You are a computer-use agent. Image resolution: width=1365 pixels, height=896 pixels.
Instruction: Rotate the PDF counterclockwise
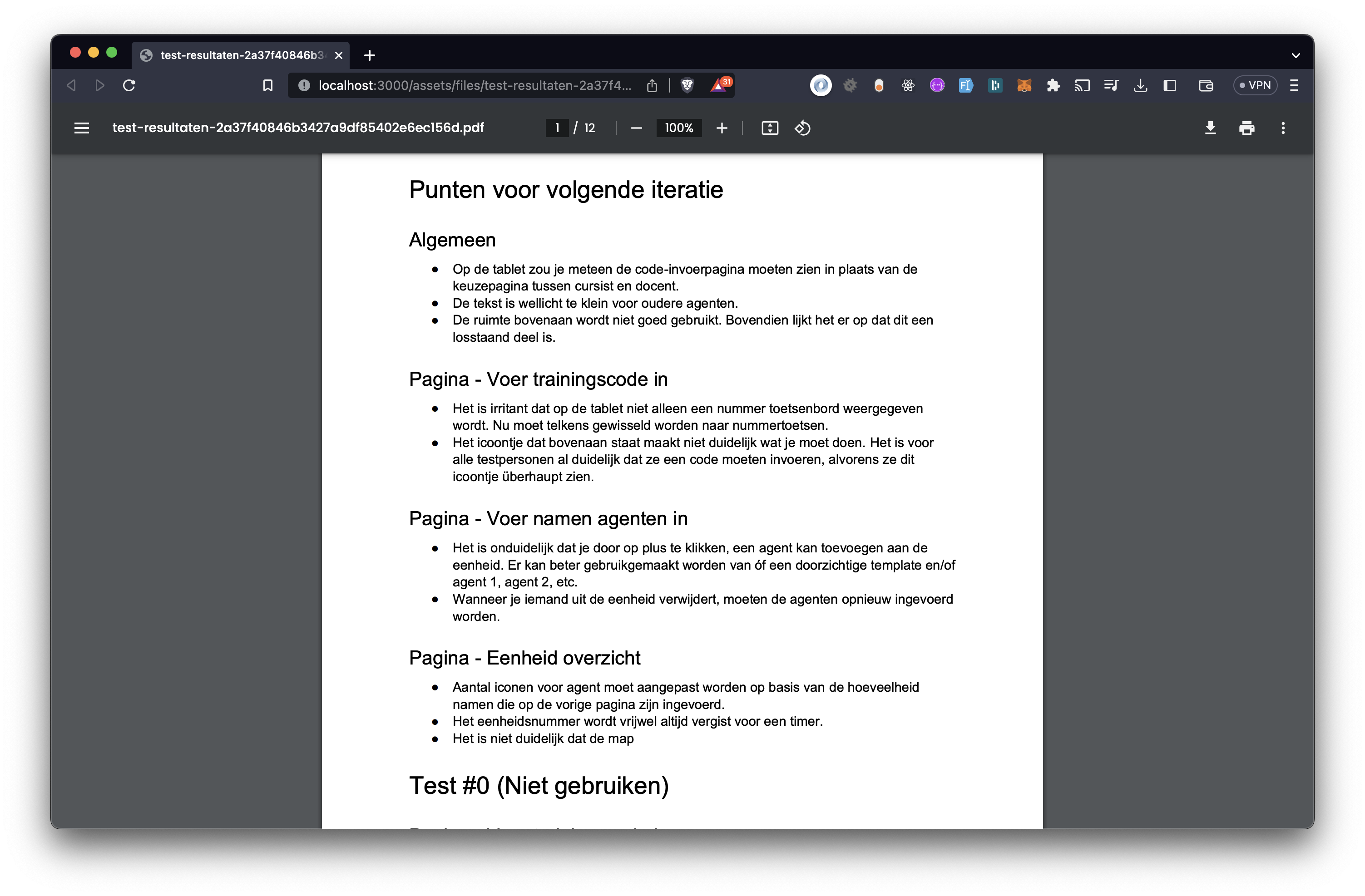802,128
